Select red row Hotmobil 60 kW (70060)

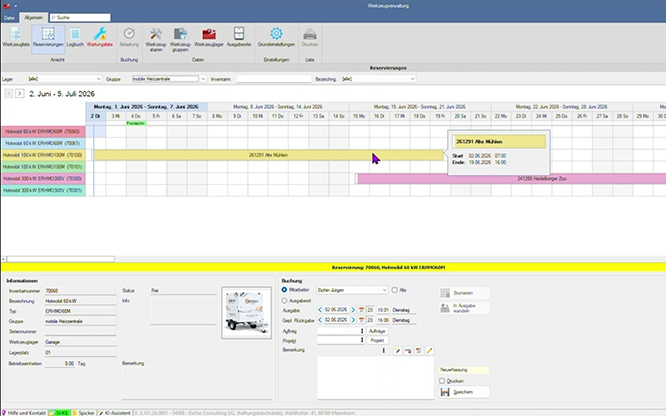point(43,132)
